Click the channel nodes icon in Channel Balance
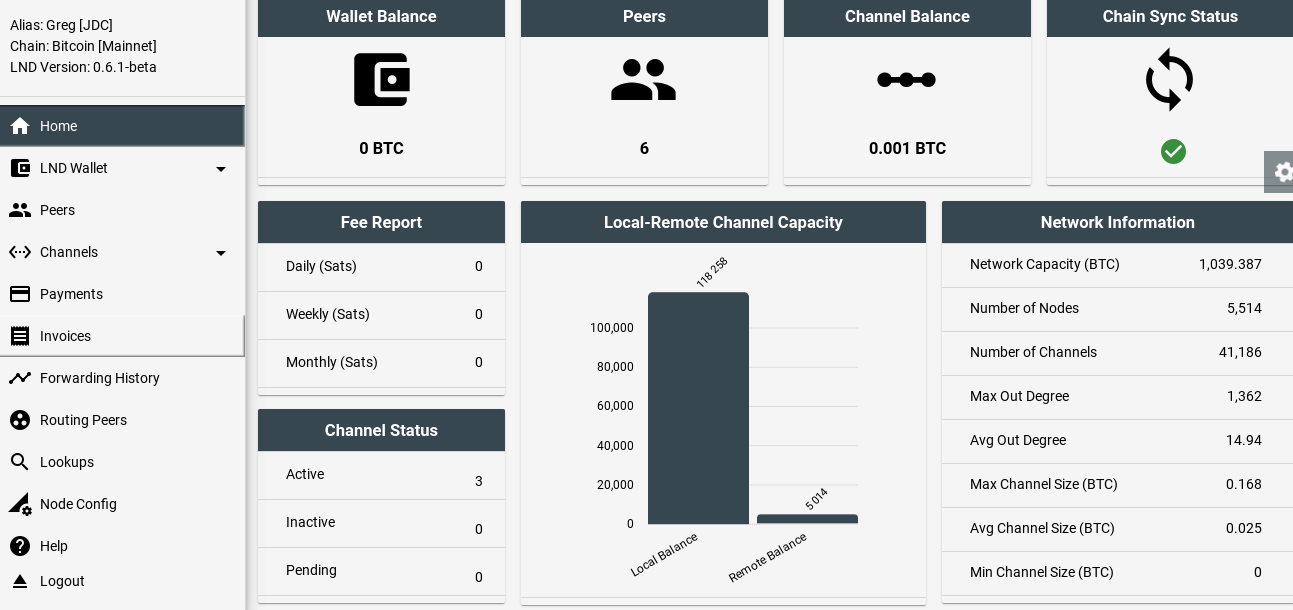Screen dimensions: 1293x610 (906, 80)
